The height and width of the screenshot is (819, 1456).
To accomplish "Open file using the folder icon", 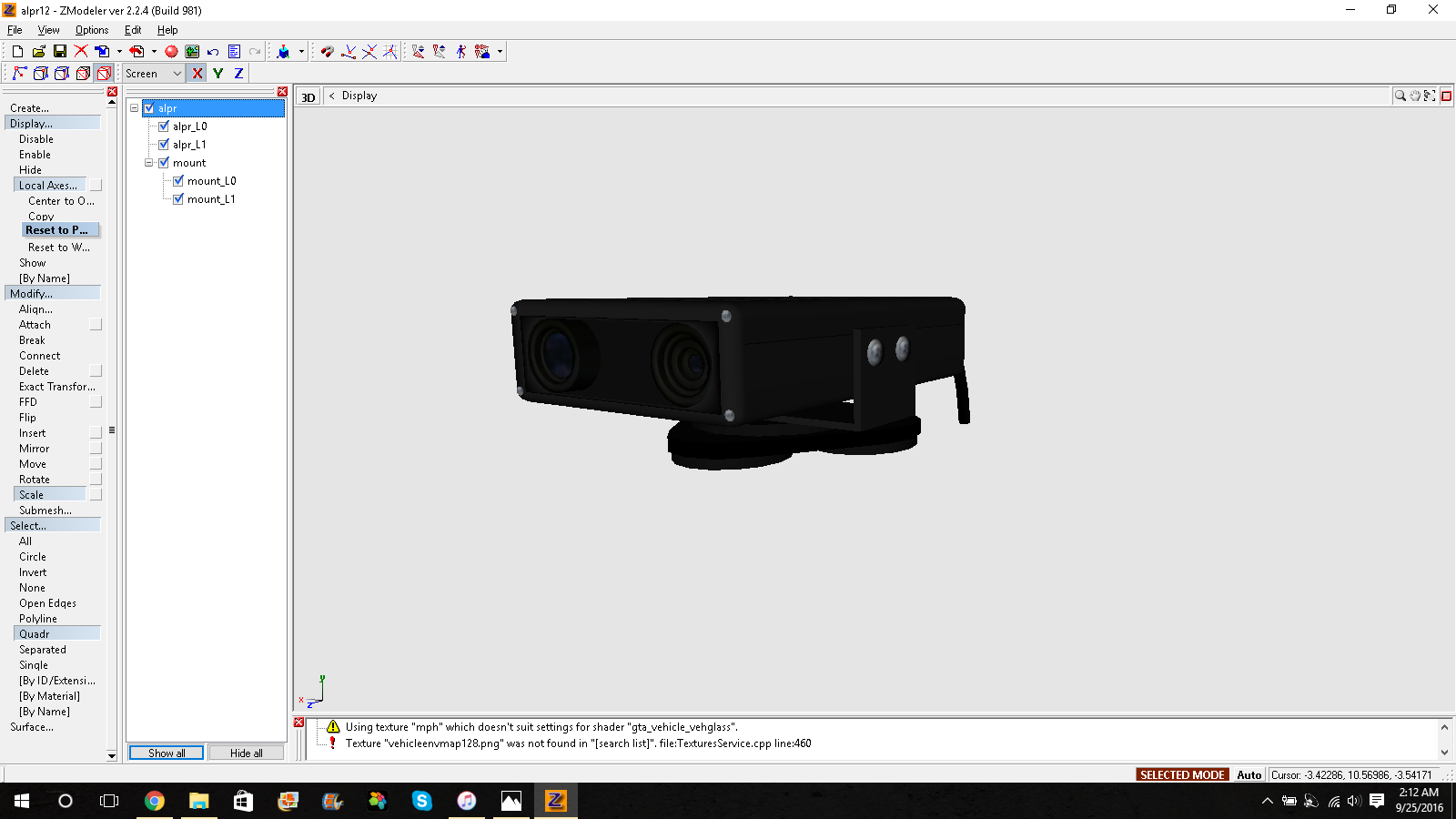I will [38, 52].
